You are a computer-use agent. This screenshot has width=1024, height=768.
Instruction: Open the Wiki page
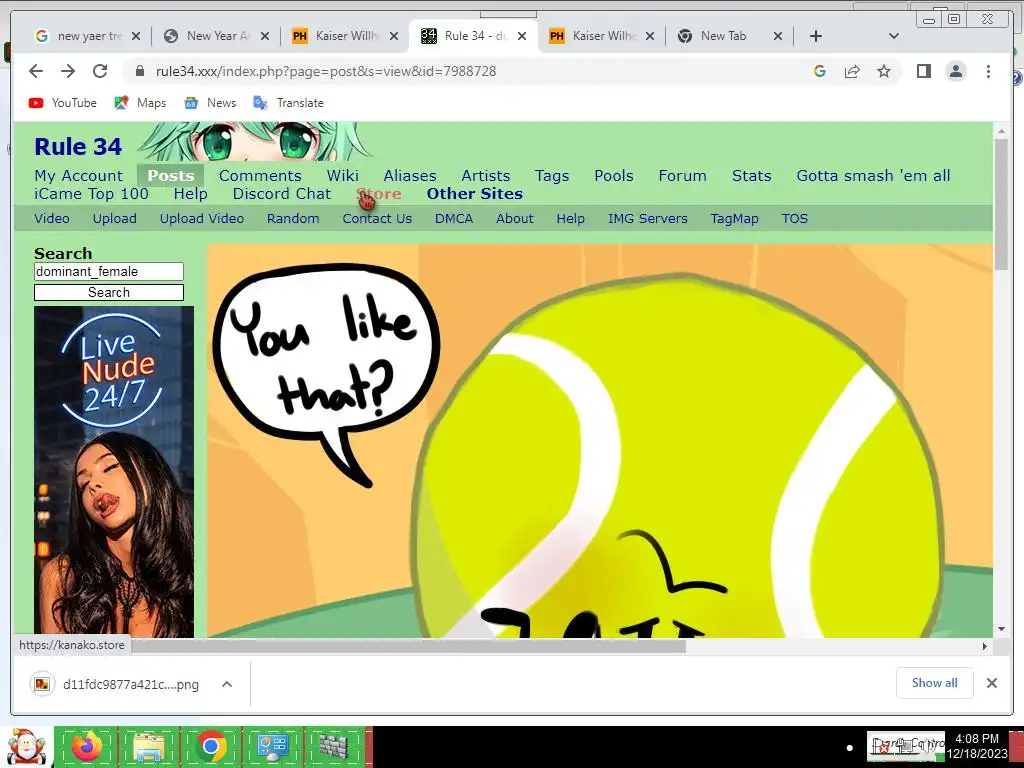coord(343,176)
